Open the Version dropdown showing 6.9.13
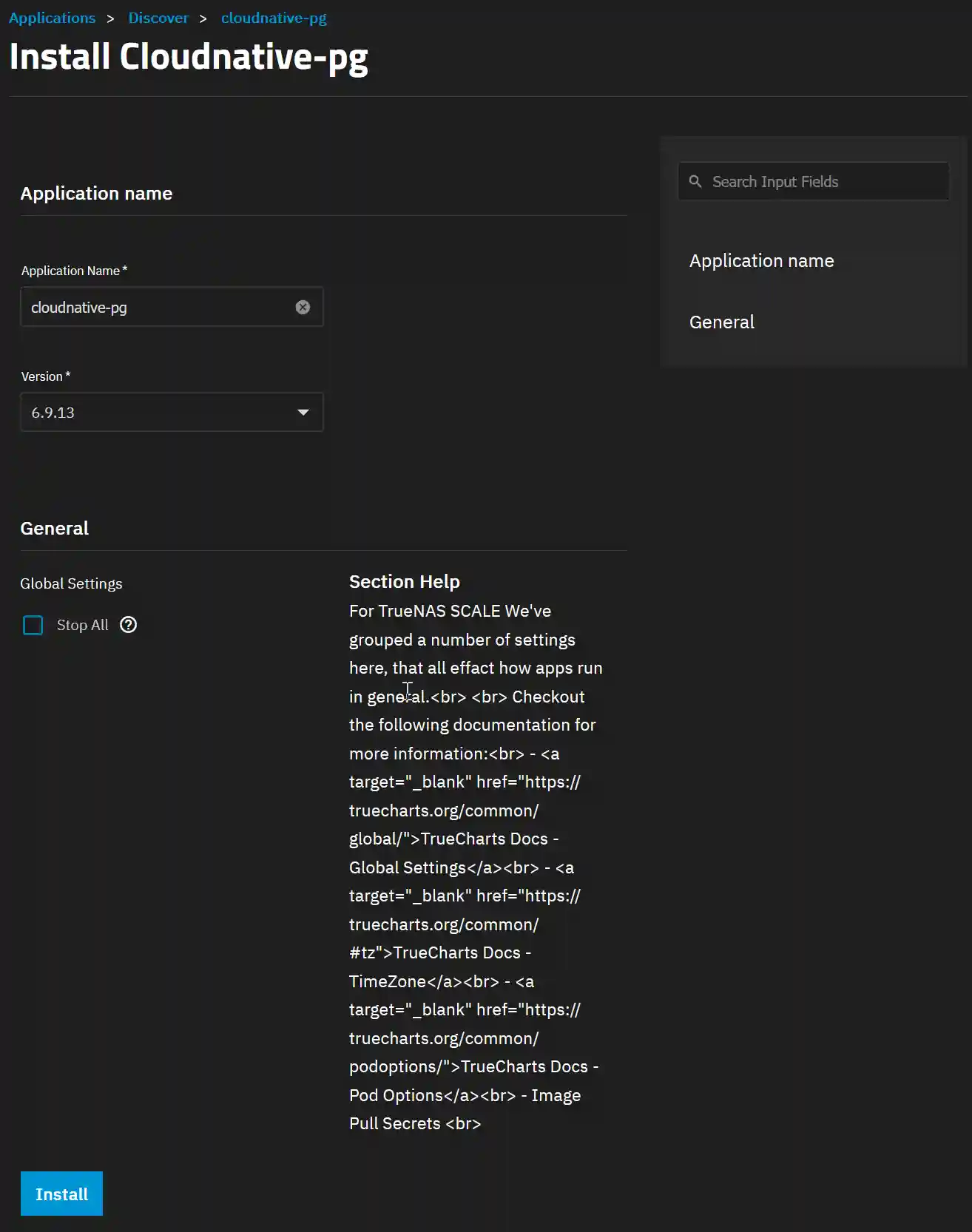This screenshot has height=1232, width=972. tap(172, 412)
